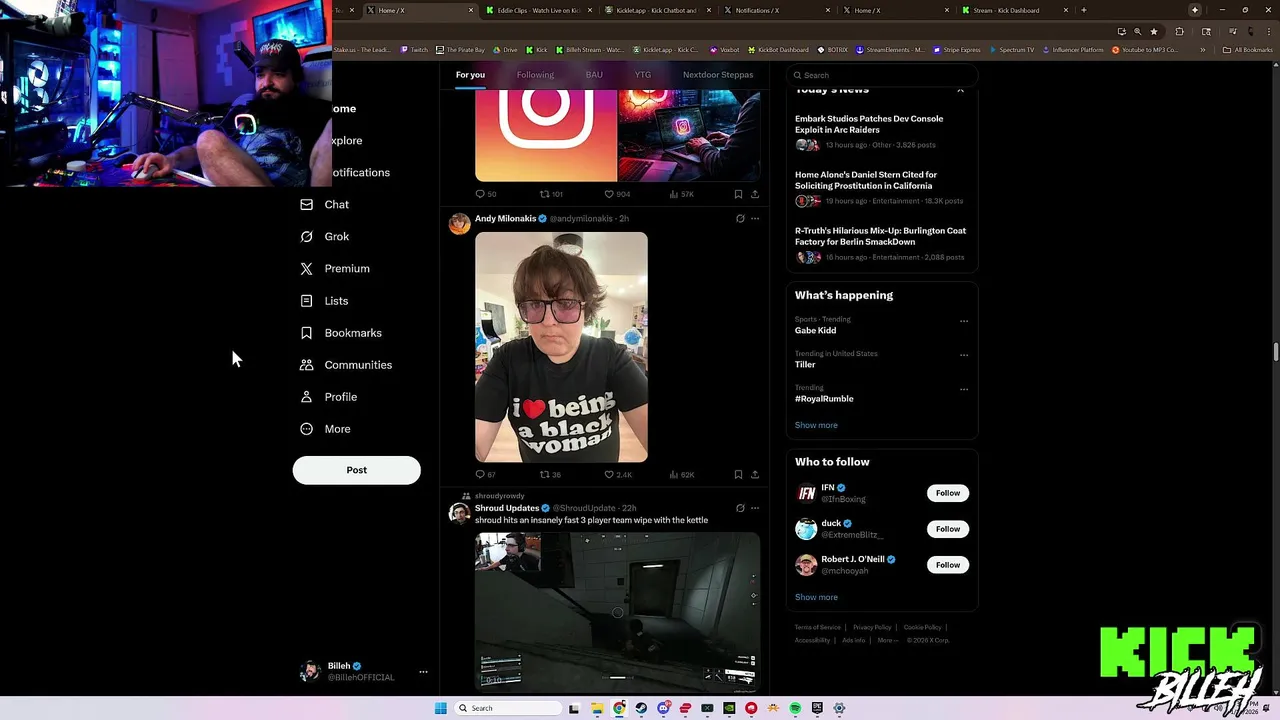Show more under Who to follow
This screenshot has height=720, width=1280.
click(x=816, y=597)
